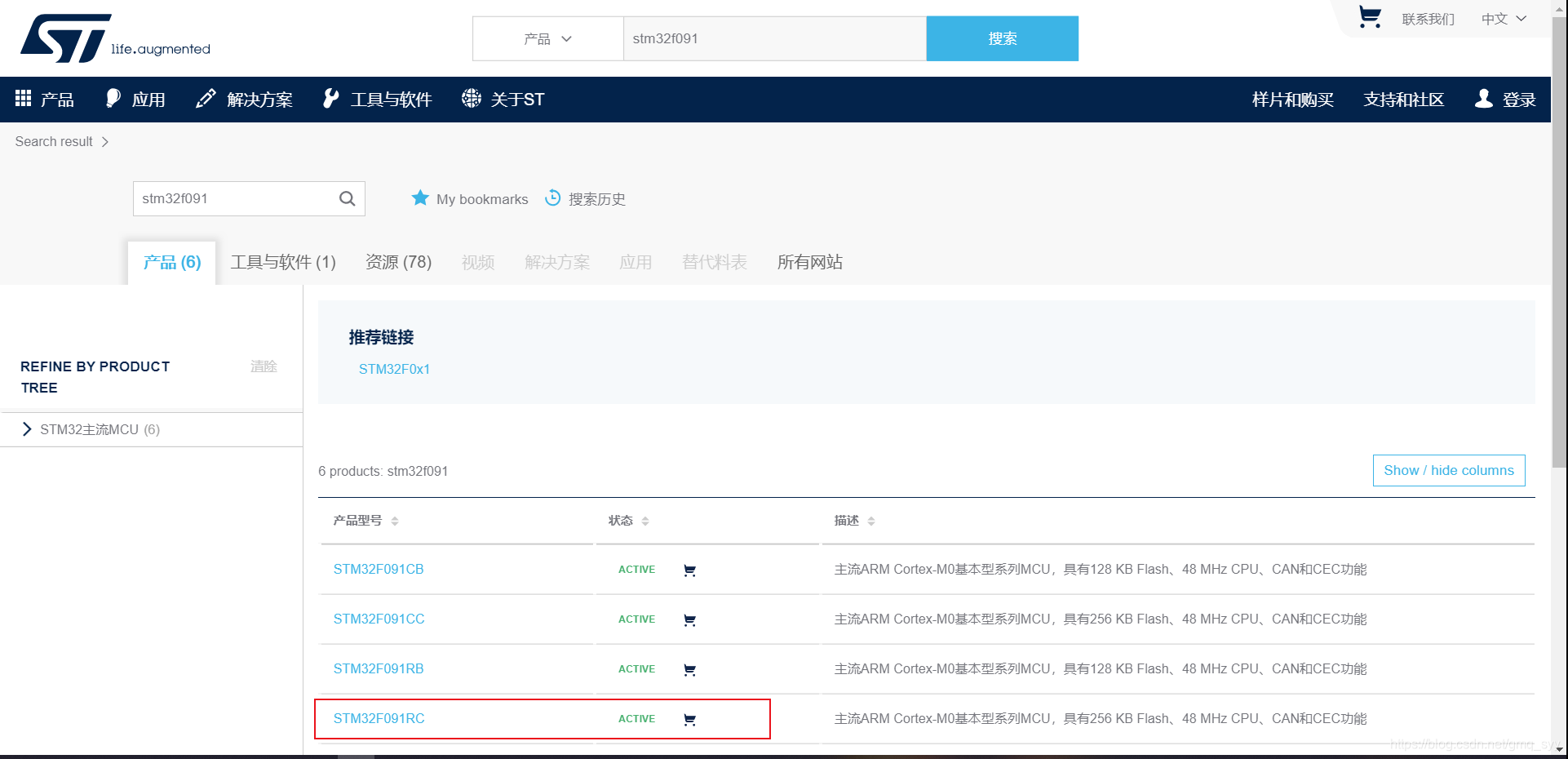Open 支持和社区 menu
The height and width of the screenshot is (759, 1568).
tap(1404, 100)
